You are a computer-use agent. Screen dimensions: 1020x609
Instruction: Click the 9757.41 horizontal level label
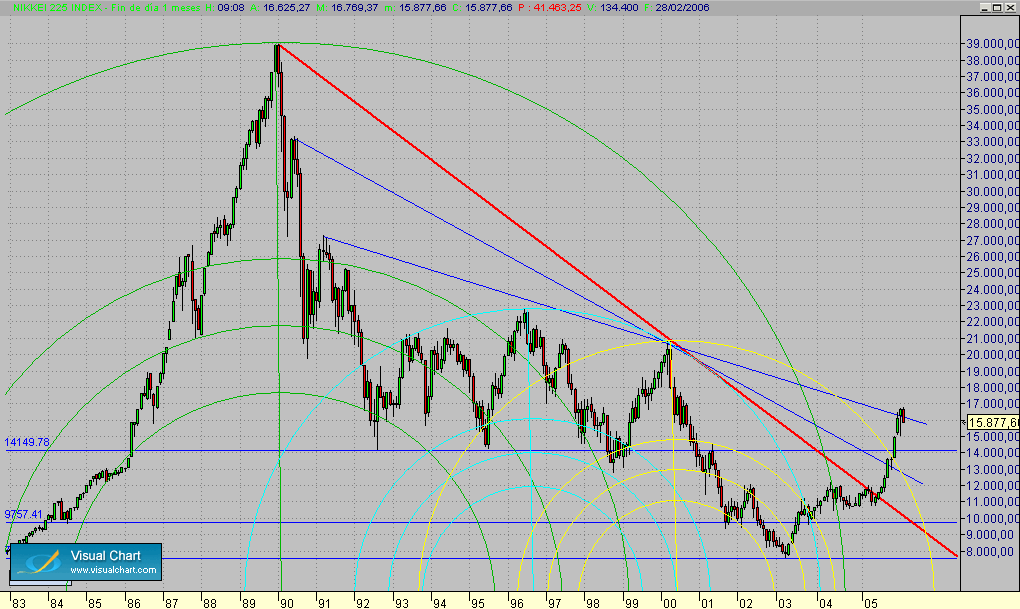pyautogui.click(x=23, y=514)
